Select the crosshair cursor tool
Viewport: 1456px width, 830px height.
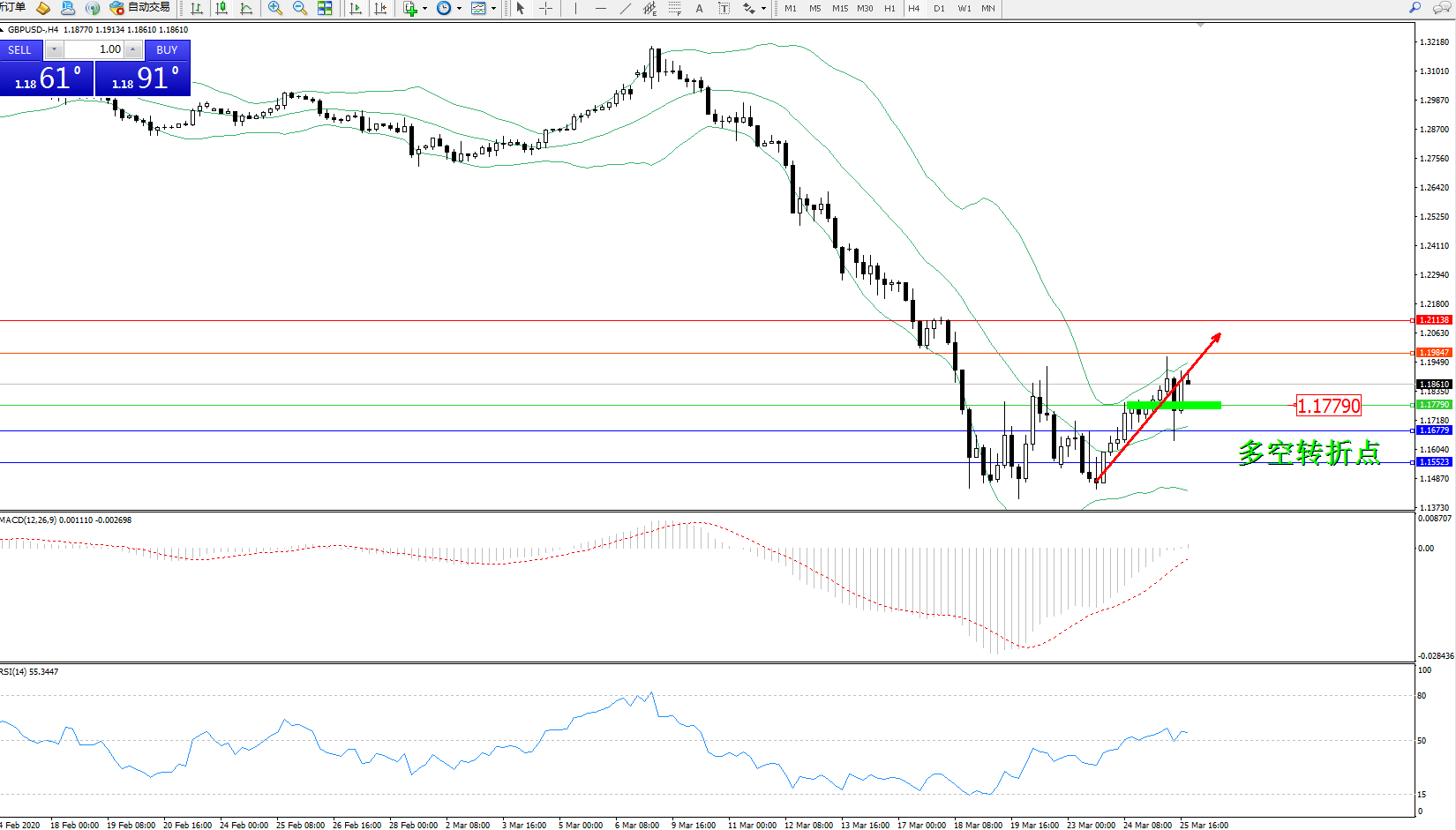pos(546,8)
